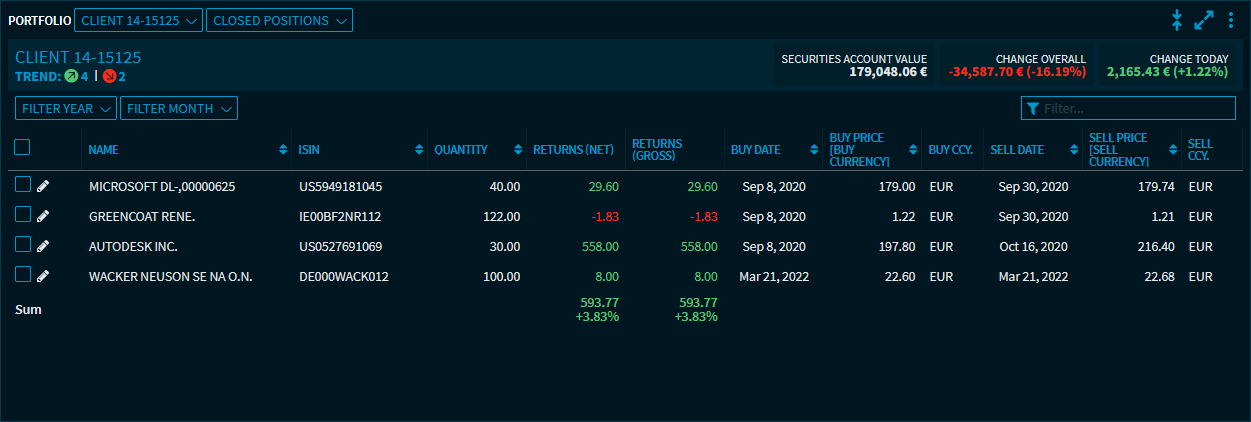This screenshot has height=422, width=1251.
Task: Sort by Returns (Net) column header
Action: coord(572,150)
